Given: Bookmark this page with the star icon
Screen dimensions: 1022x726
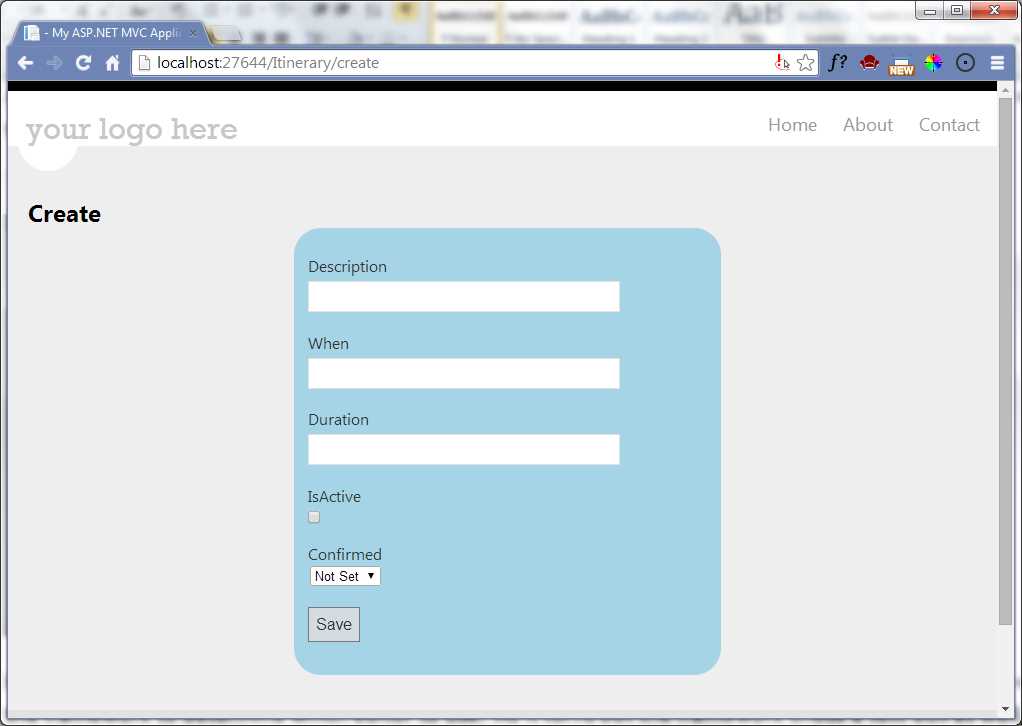Looking at the screenshot, I should [x=806, y=62].
